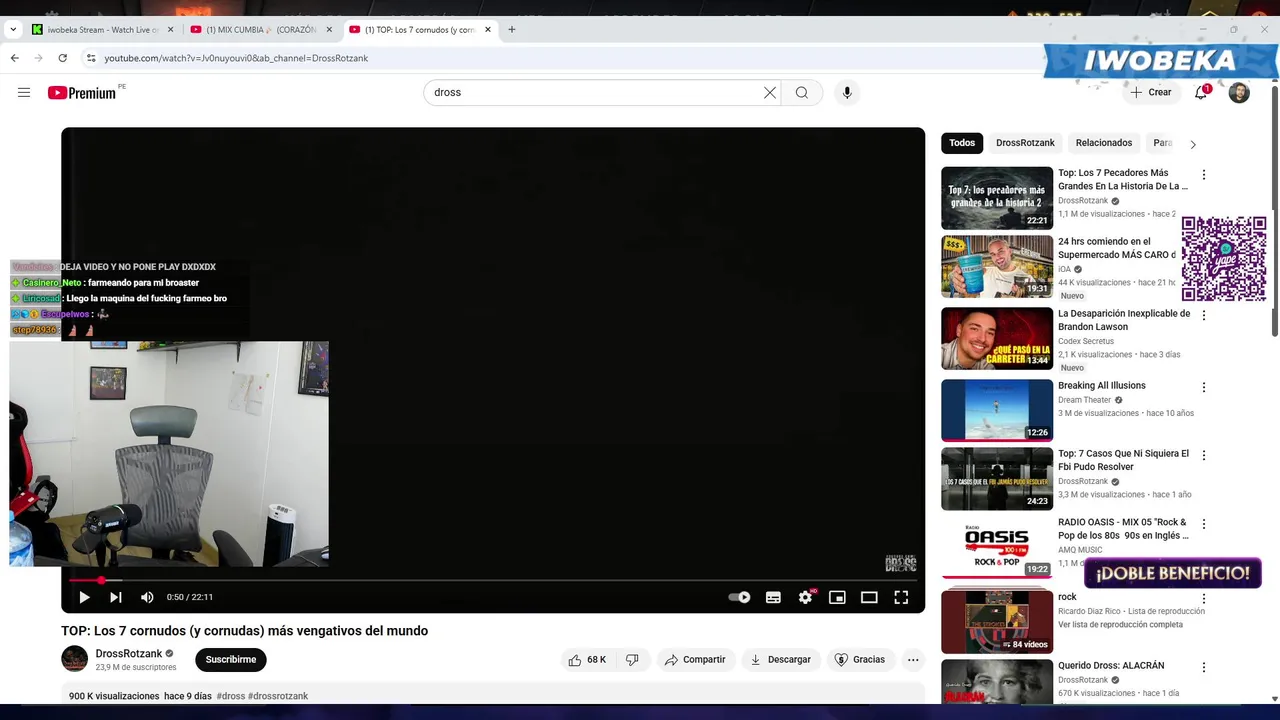Screen dimensions: 1280x720
Task: Open complete rock playlist link
Action: 1120,625
